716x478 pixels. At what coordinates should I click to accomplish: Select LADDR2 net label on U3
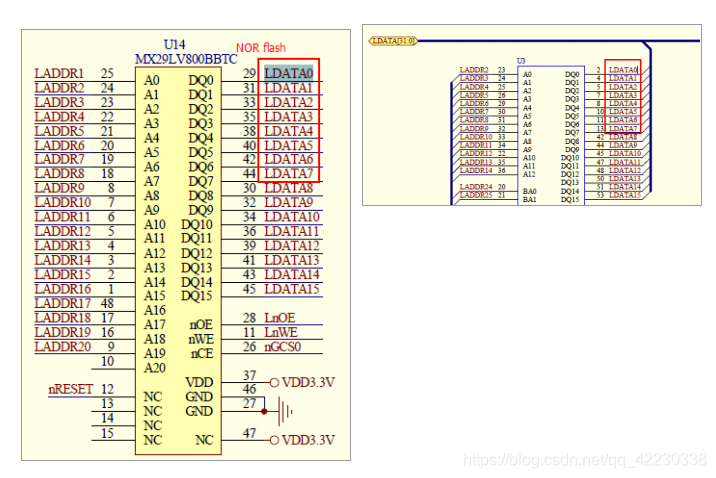pyautogui.click(x=474, y=70)
